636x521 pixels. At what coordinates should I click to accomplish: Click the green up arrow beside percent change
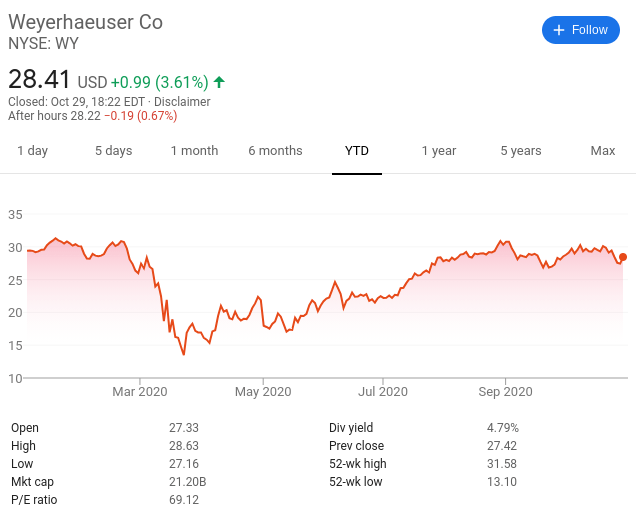pos(219,82)
